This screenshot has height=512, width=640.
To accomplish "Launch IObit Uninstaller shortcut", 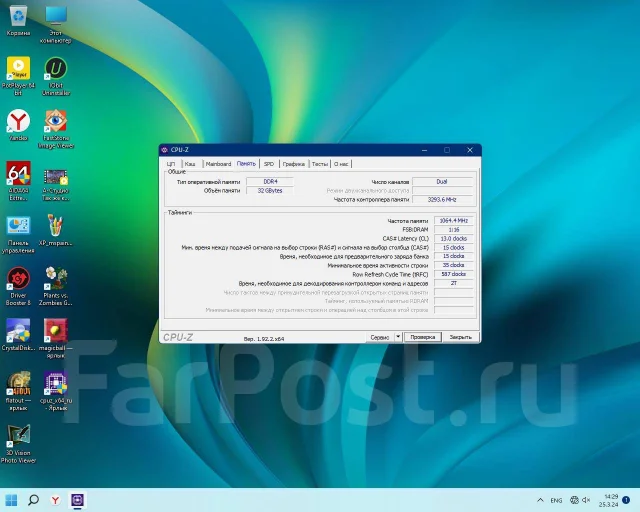I will (56, 76).
